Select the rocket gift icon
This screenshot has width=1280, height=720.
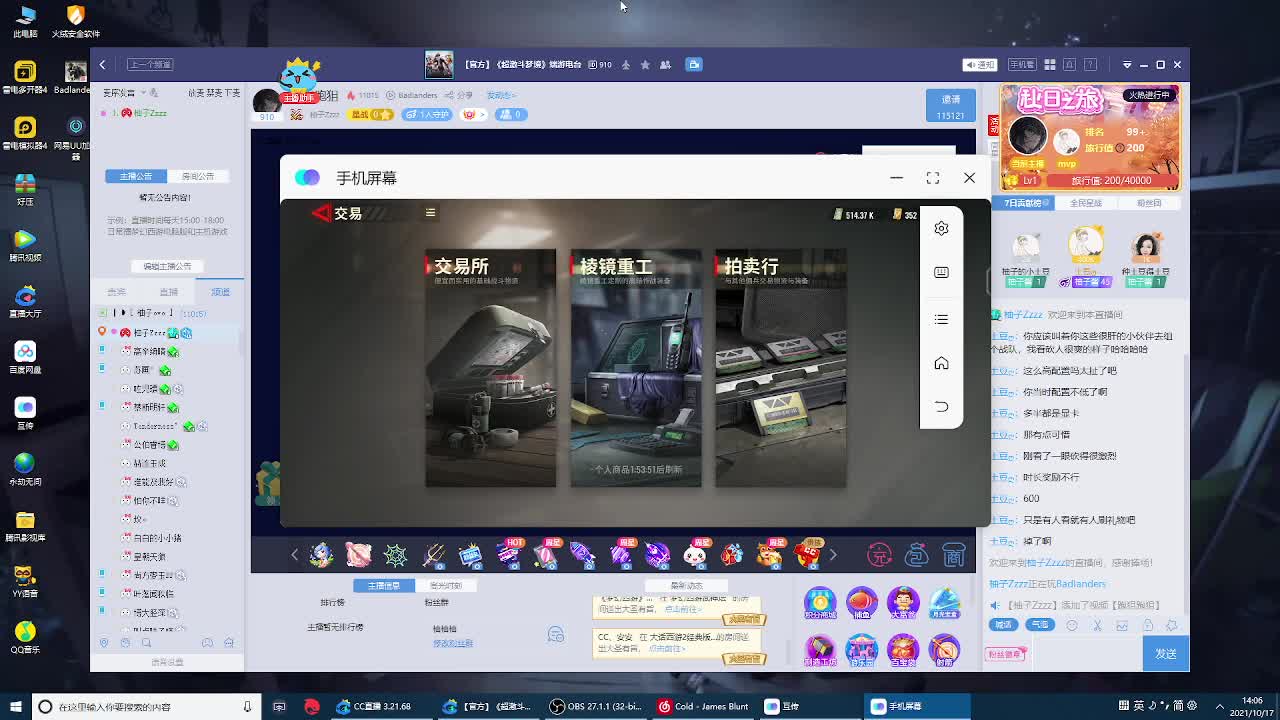tap(582, 555)
